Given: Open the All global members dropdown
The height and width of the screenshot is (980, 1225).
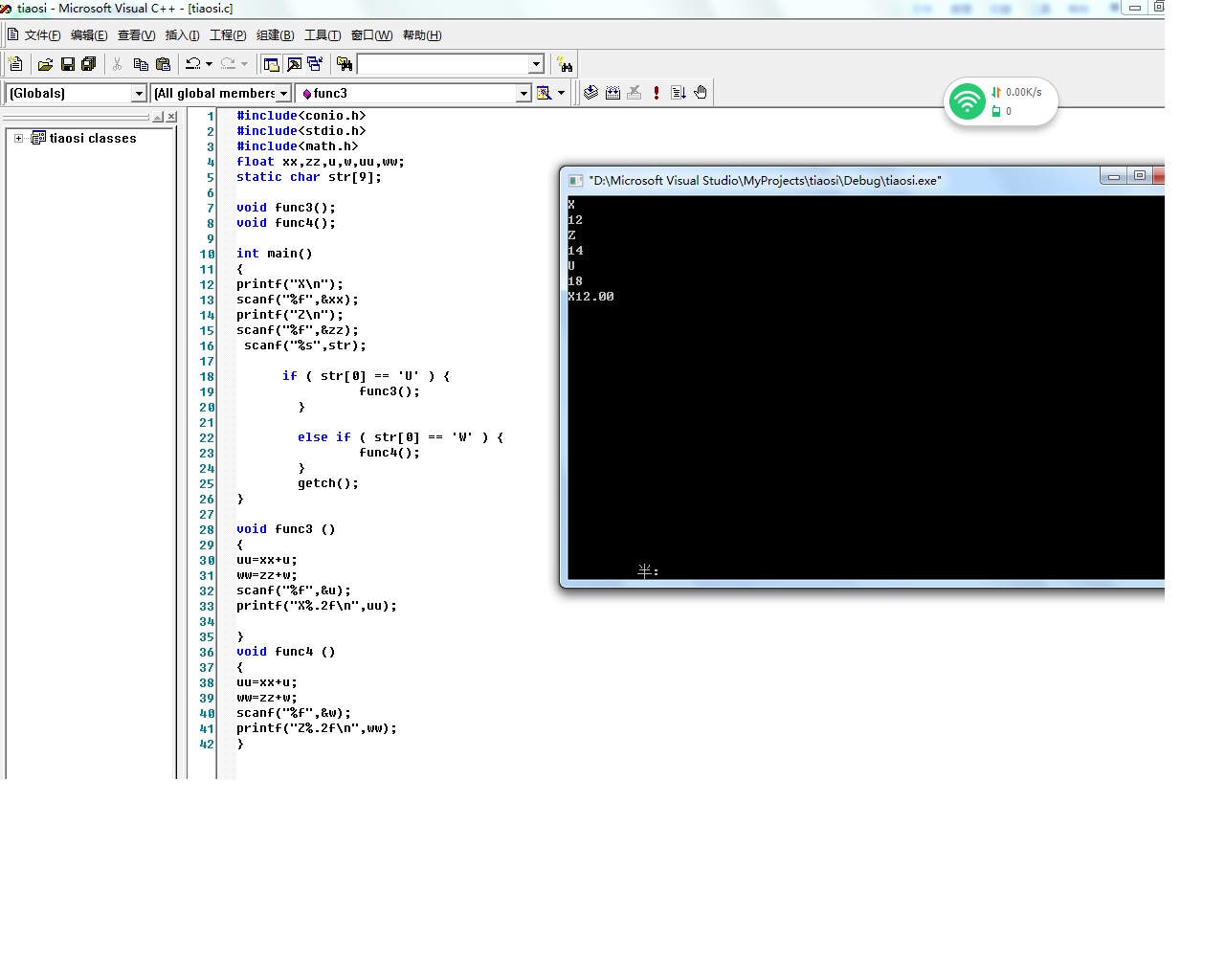Looking at the screenshot, I should pos(283,93).
